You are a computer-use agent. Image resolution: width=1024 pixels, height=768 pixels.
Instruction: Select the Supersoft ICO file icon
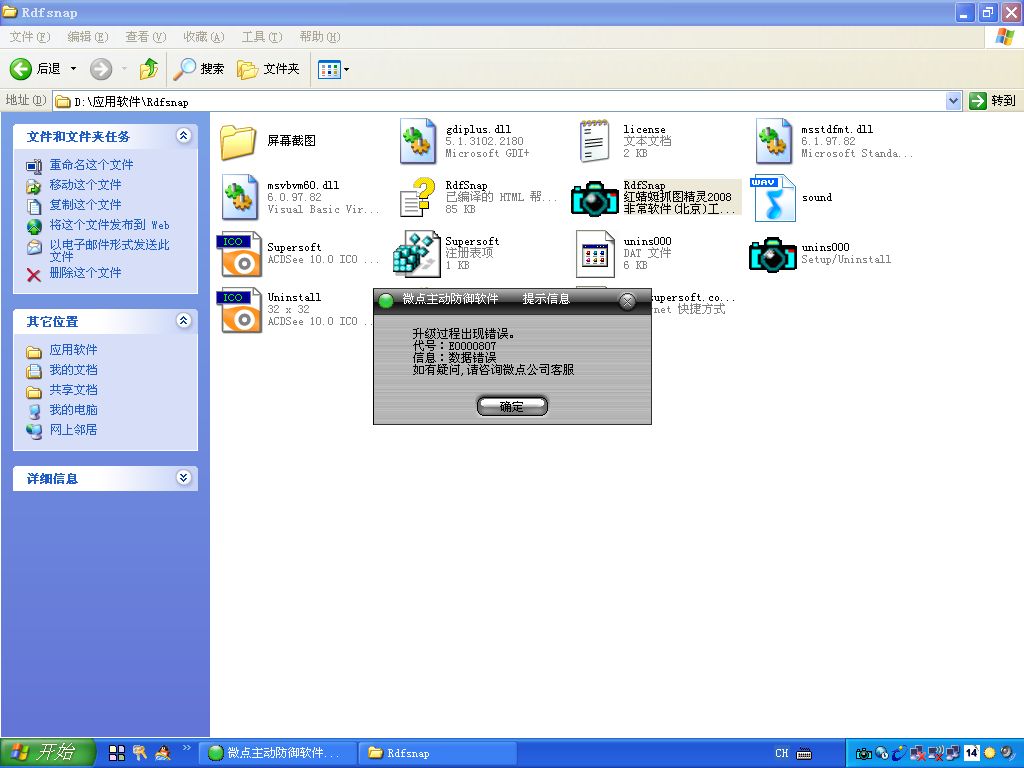pos(240,253)
